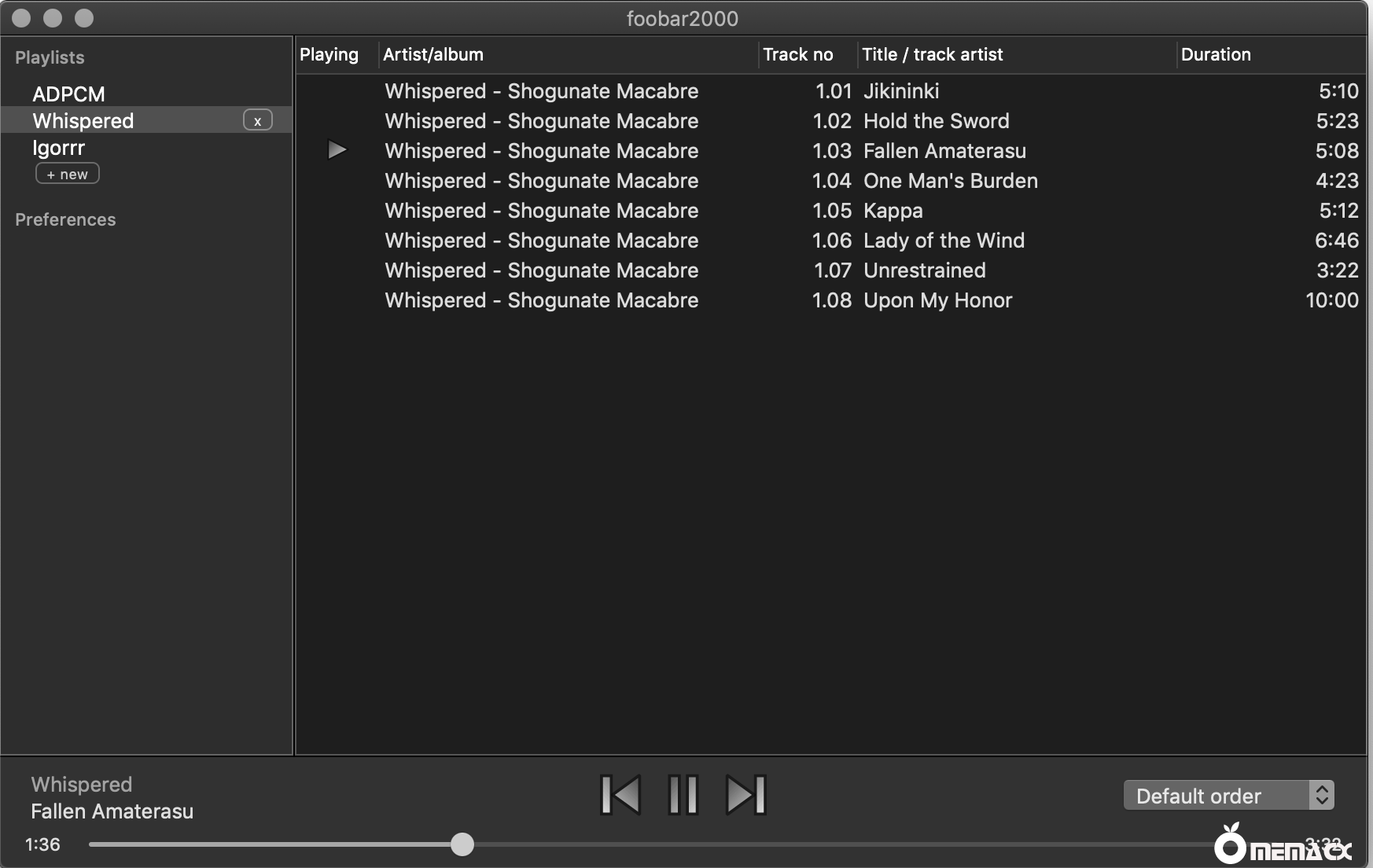Select the track Lady of the Wind
The width and height of the screenshot is (1373, 868).
[x=944, y=241]
